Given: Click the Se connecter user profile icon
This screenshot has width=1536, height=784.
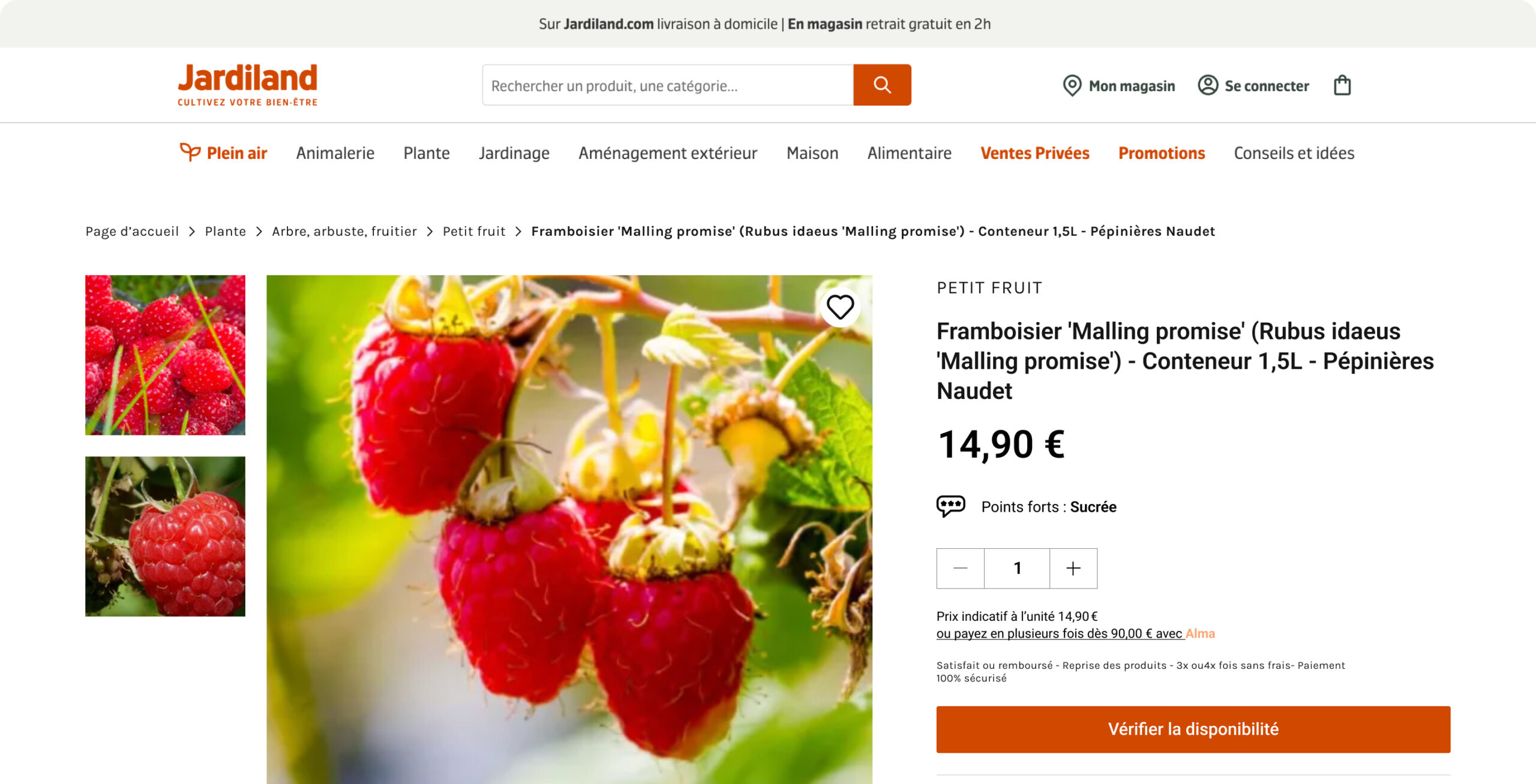Looking at the screenshot, I should pos(1208,85).
